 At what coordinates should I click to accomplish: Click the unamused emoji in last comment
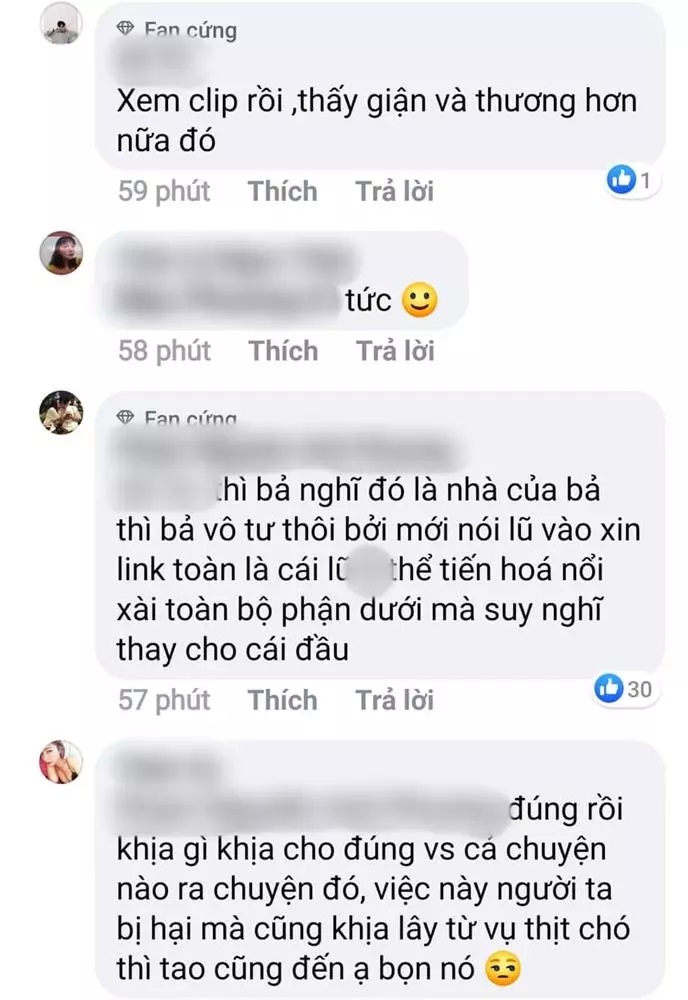[503, 969]
